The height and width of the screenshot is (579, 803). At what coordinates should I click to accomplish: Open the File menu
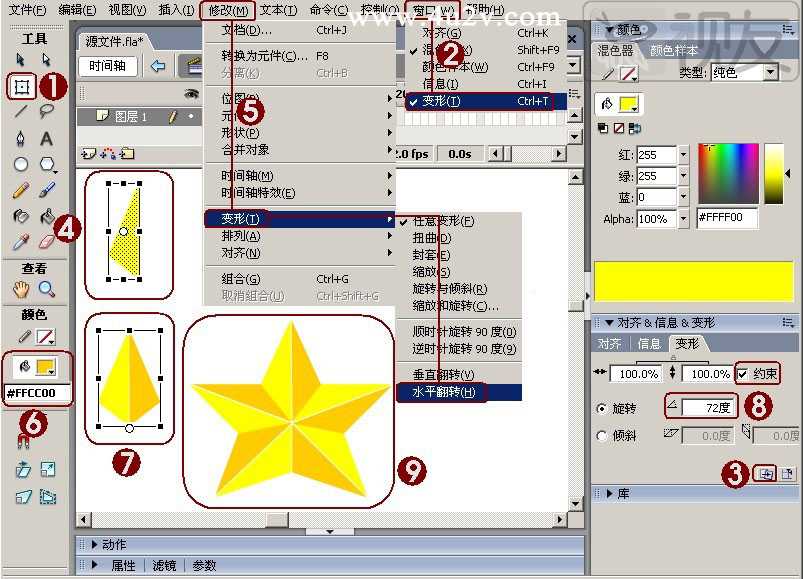pos(28,10)
